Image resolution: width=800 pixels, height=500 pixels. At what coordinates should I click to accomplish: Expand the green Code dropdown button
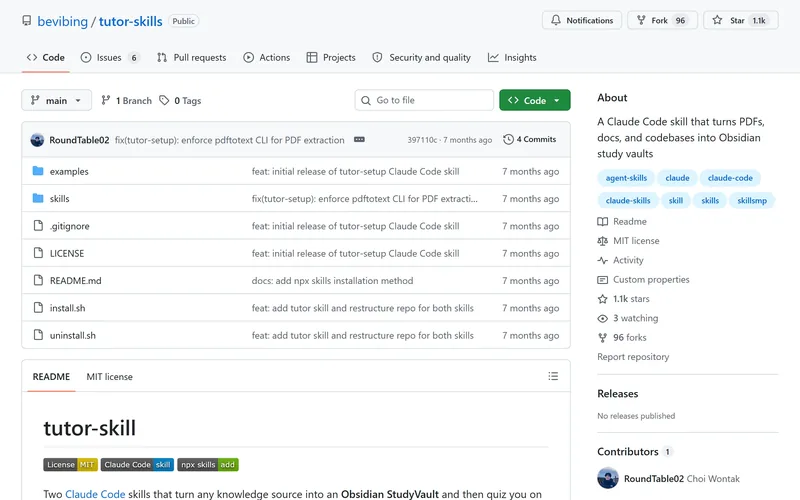[535, 101]
